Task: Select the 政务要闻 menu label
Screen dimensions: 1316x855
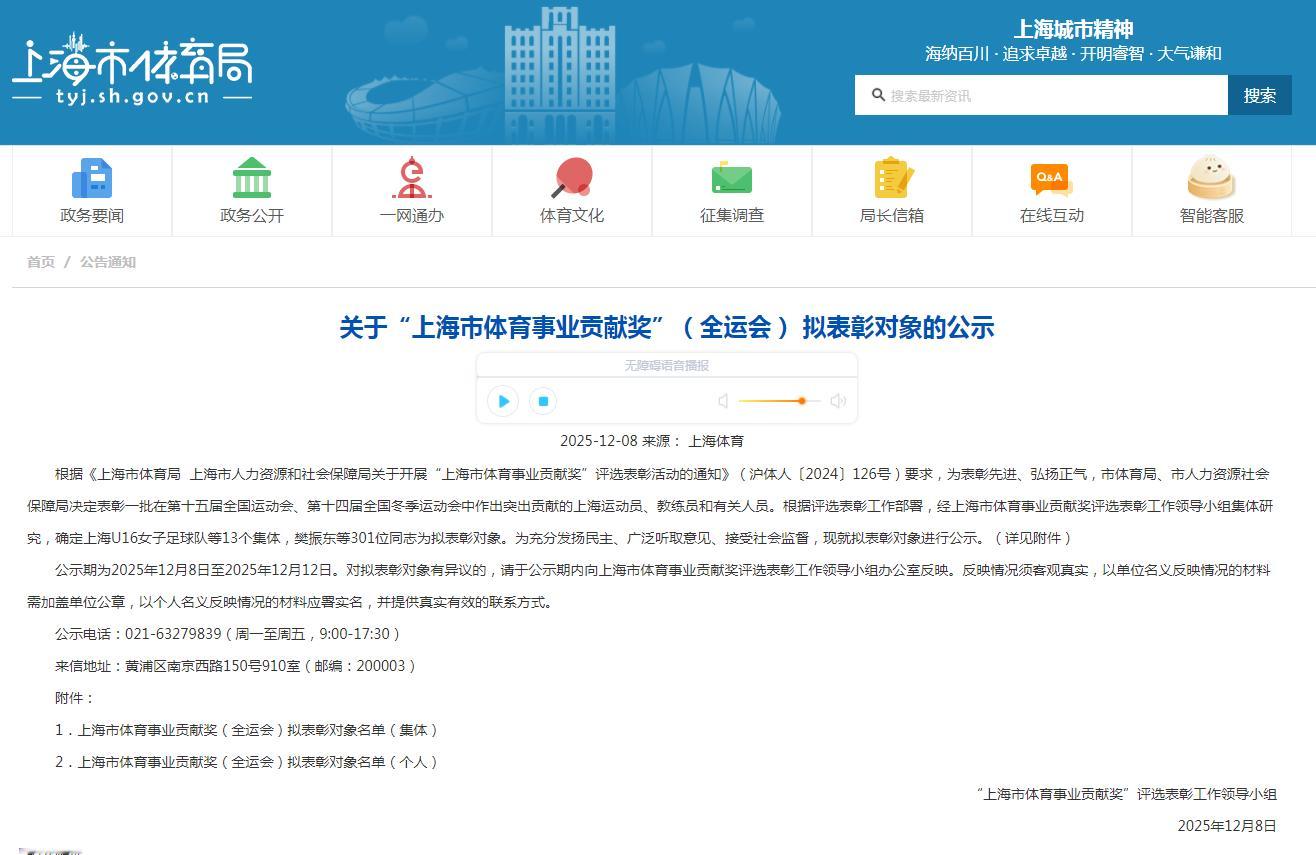Action: pyautogui.click(x=92, y=215)
